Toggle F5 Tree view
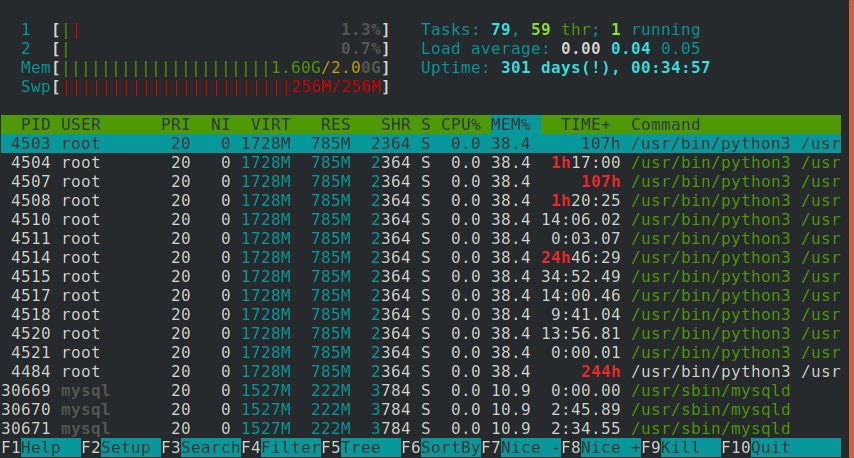This screenshot has width=854, height=458. (361, 448)
